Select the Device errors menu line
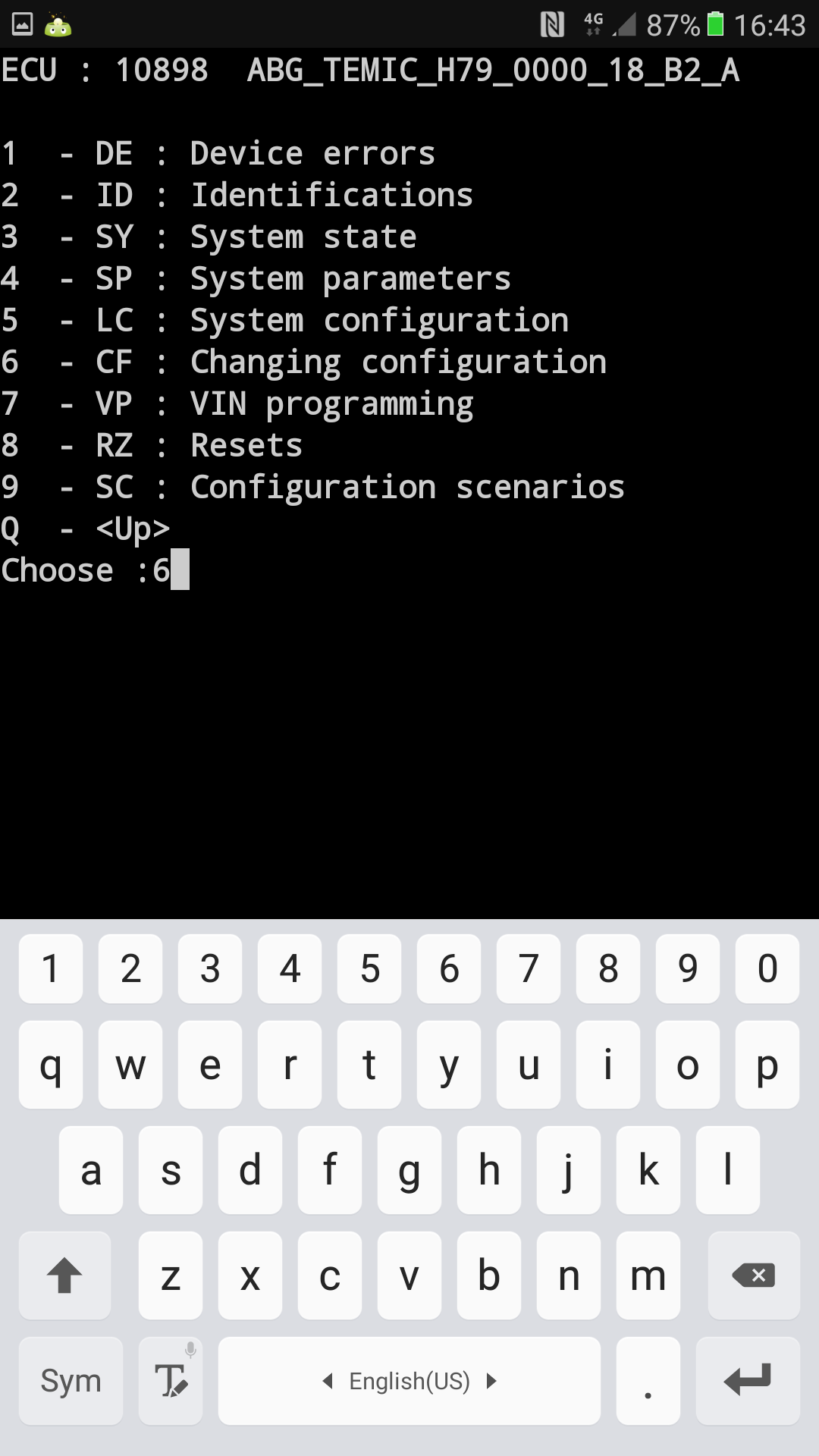 tap(218, 153)
